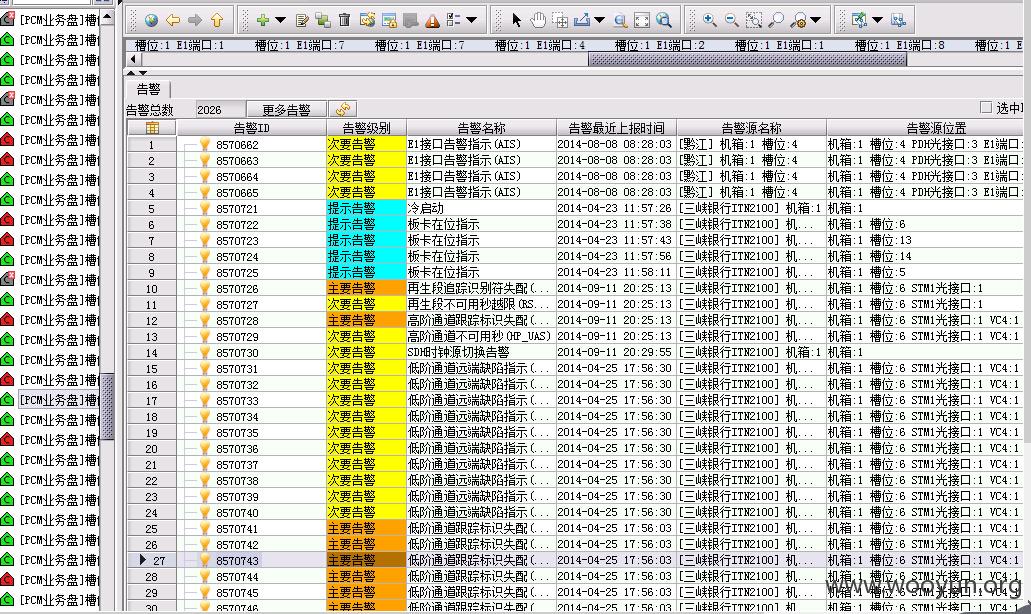Open the dropdown next to green plus
The width and height of the screenshot is (1031, 614).
tap(280, 20)
